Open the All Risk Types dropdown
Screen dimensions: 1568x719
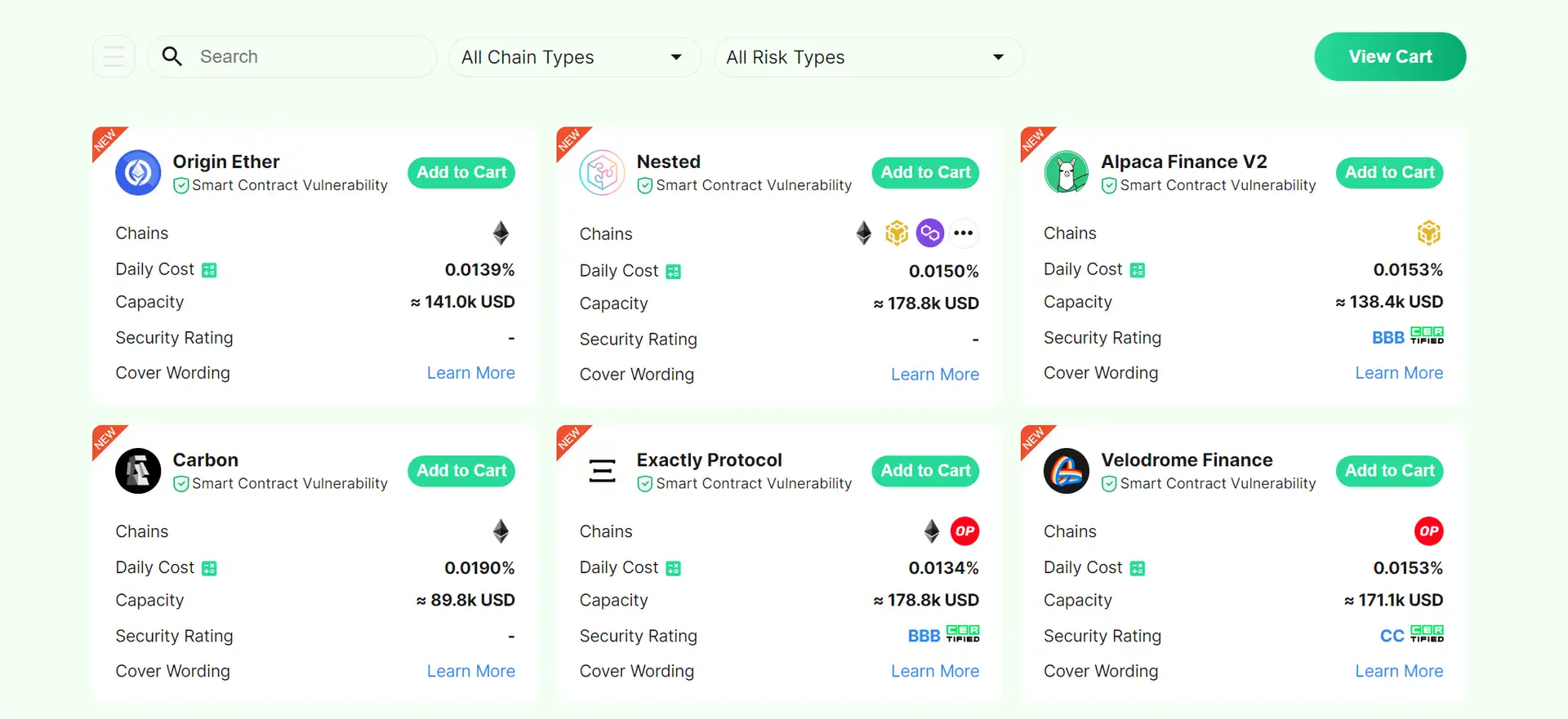[x=868, y=57]
